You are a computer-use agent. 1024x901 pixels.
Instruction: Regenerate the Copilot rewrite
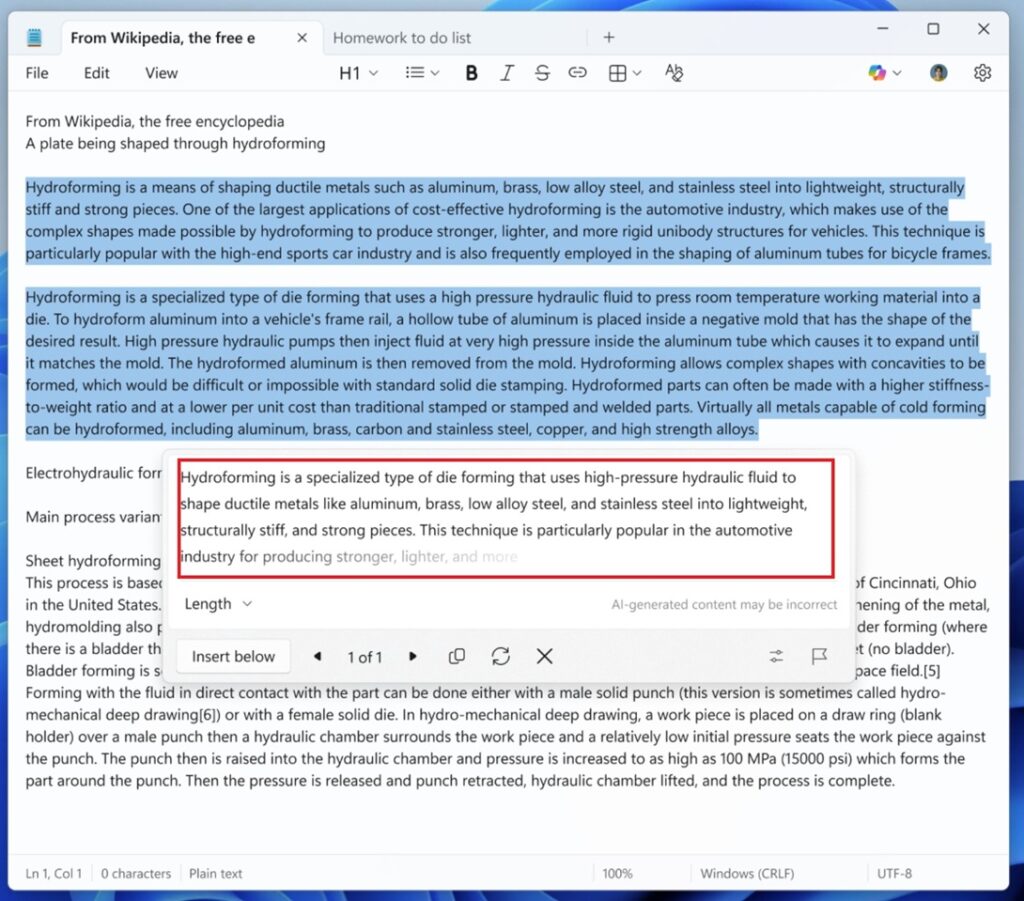click(x=501, y=656)
